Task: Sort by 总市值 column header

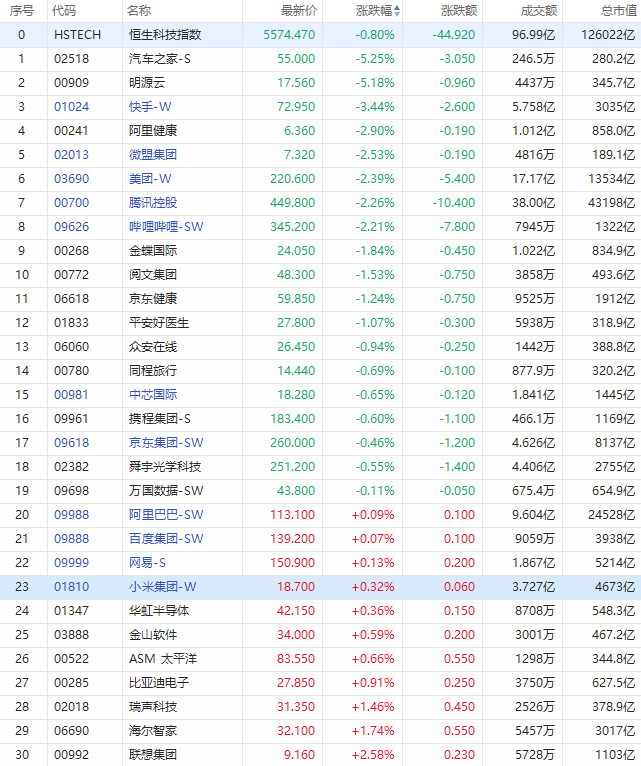Action: click(619, 11)
